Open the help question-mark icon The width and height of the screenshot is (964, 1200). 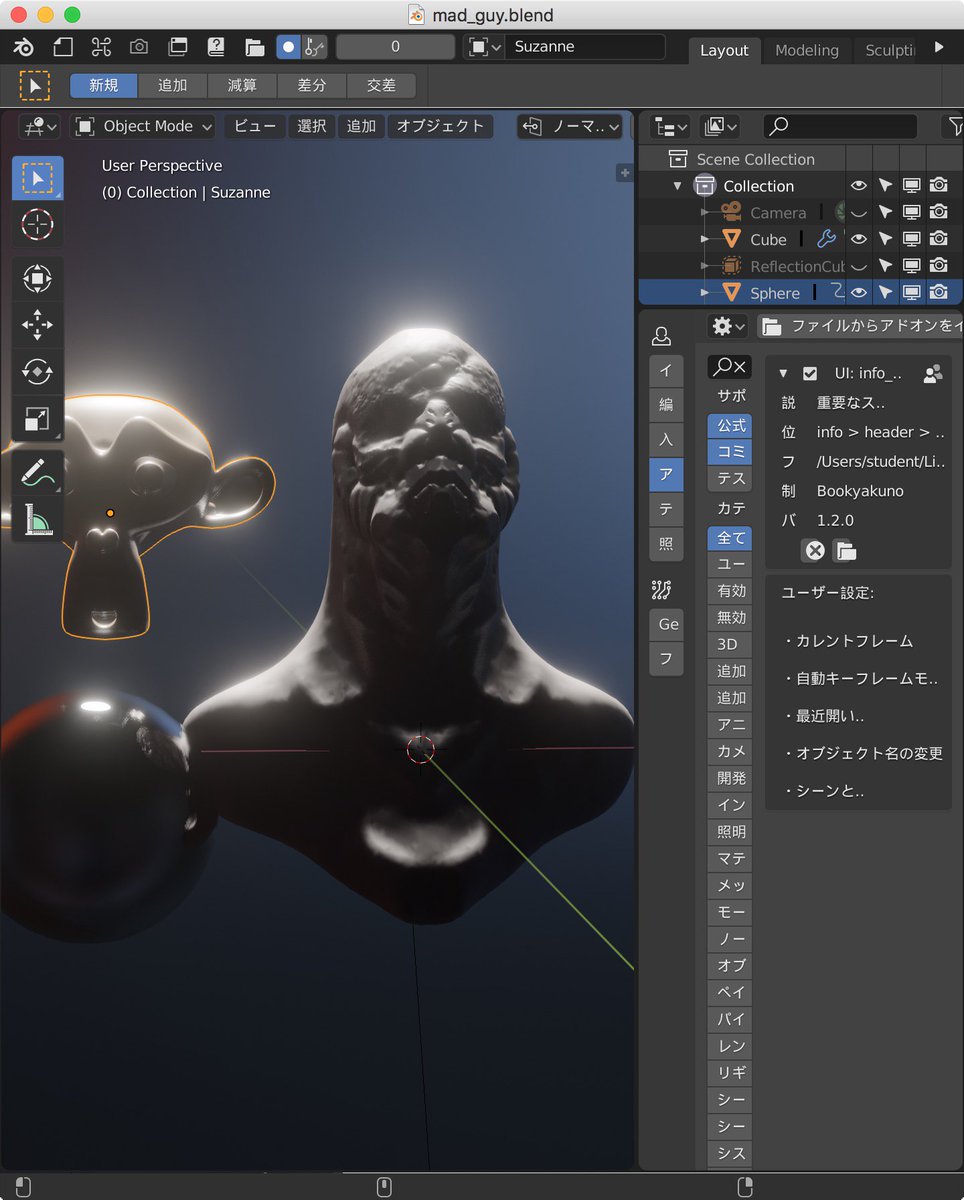(216, 47)
